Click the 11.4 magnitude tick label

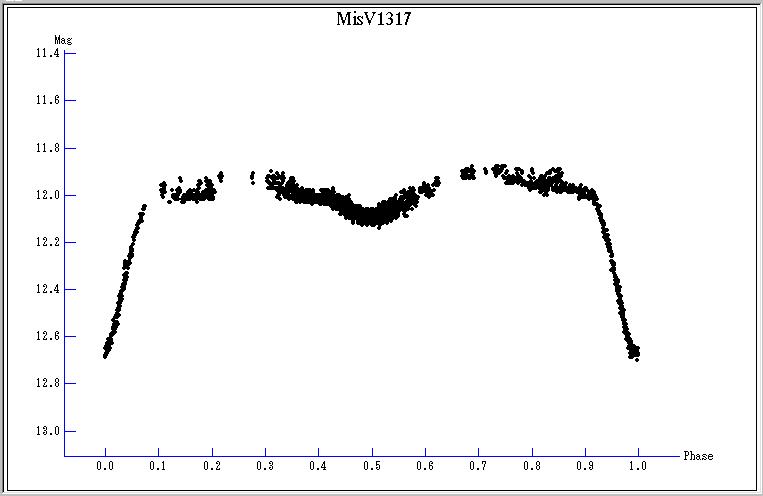(x=46, y=54)
